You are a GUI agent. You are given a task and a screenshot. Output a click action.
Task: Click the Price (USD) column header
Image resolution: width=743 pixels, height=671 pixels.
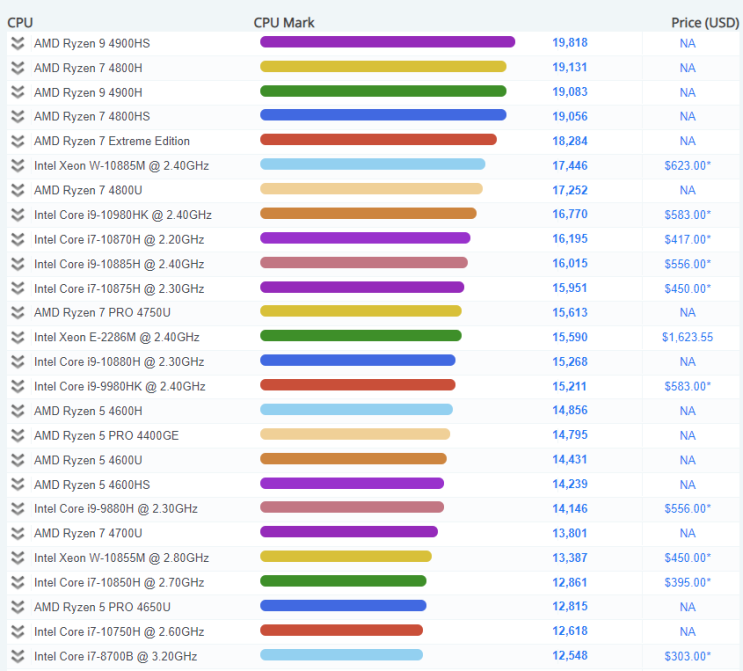(705, 23)
